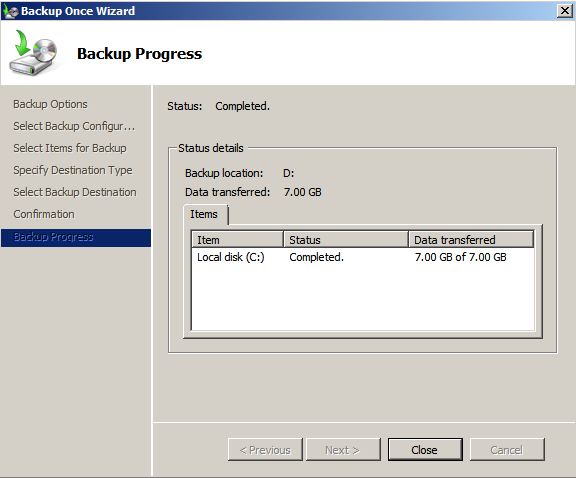The image size is (576, 478).
Task: Click the Backup location: label
Action: (224, 173)
